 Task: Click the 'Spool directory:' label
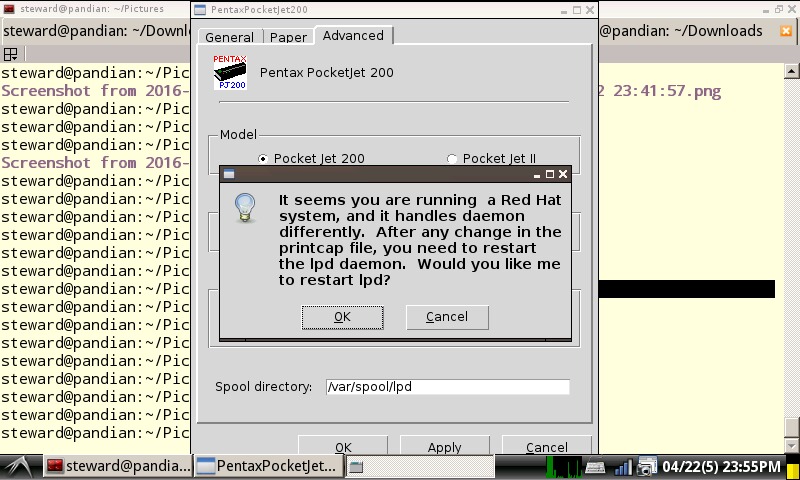pyautogui.click(x=263, y=387)
